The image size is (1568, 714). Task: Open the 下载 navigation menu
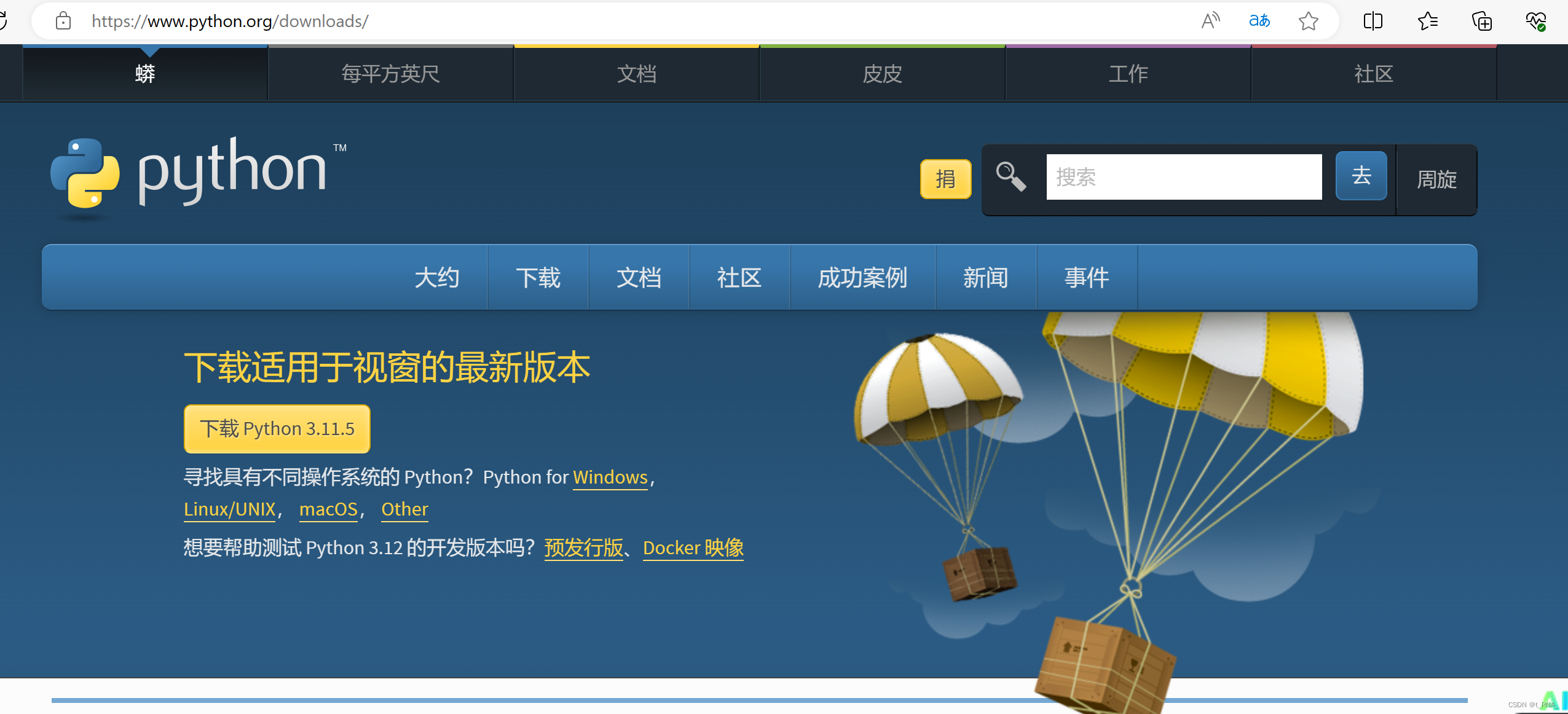pyautogui.click(x=538, y=278)
